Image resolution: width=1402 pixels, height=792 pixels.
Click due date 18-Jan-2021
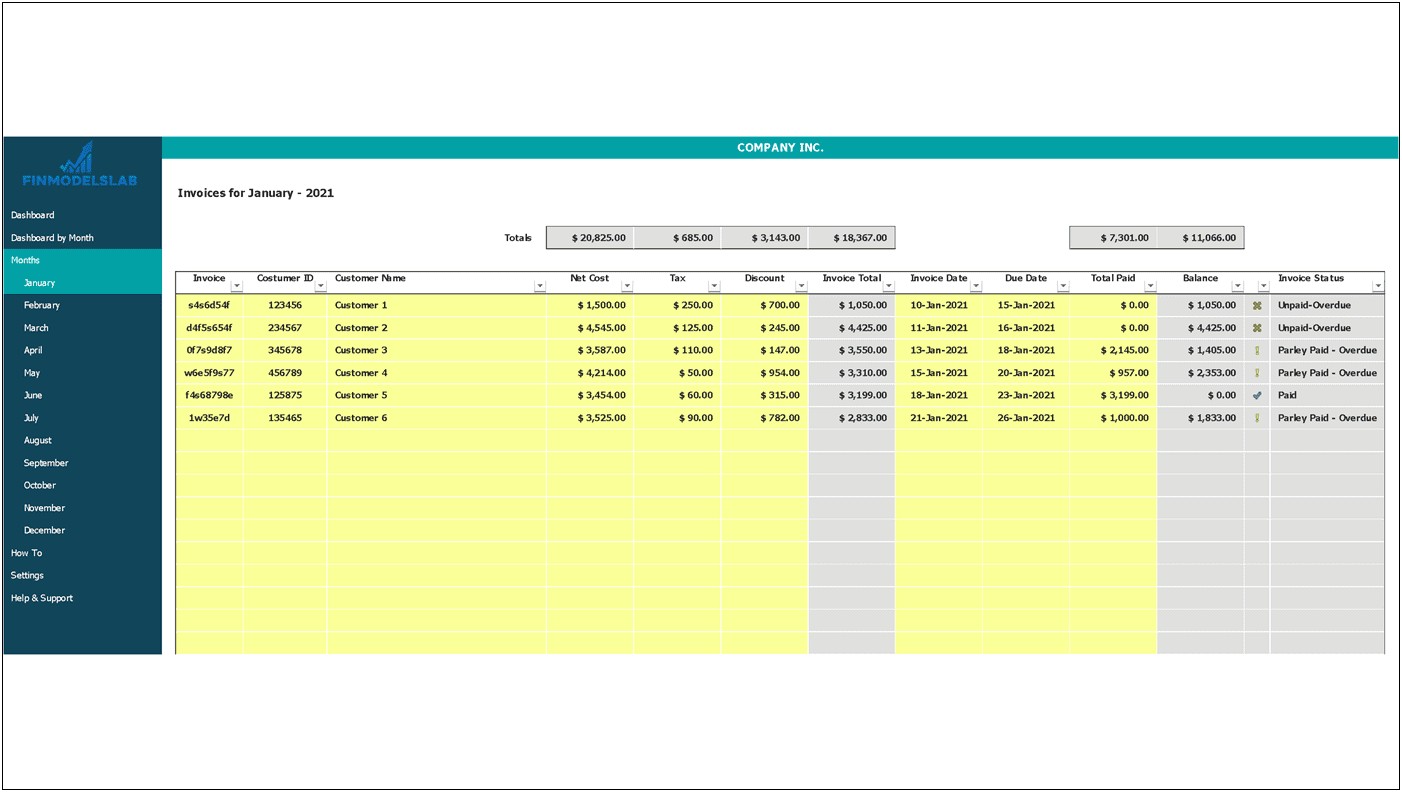click(x=1026, y=350)
